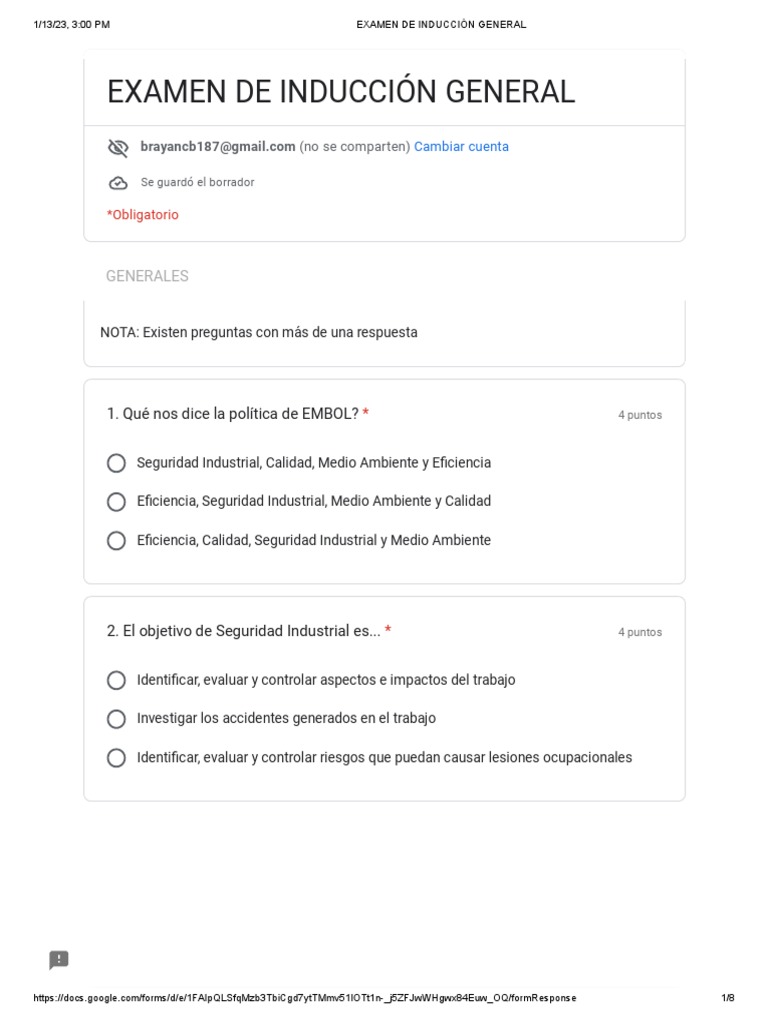
Task: Click the form URL in the footer
Action: 304,998
